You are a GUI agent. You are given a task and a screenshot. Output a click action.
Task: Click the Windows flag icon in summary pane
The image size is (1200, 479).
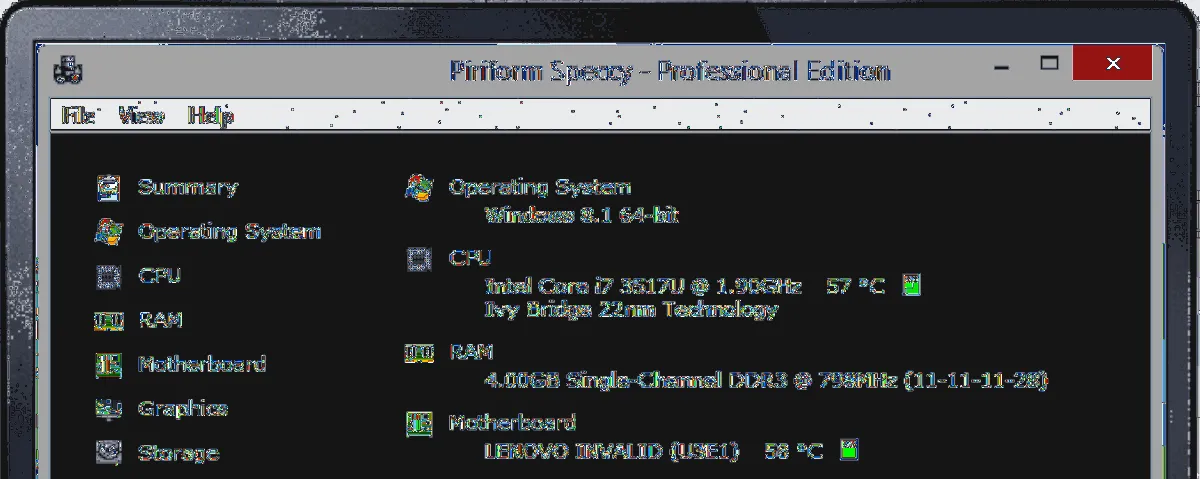[419, 187]
